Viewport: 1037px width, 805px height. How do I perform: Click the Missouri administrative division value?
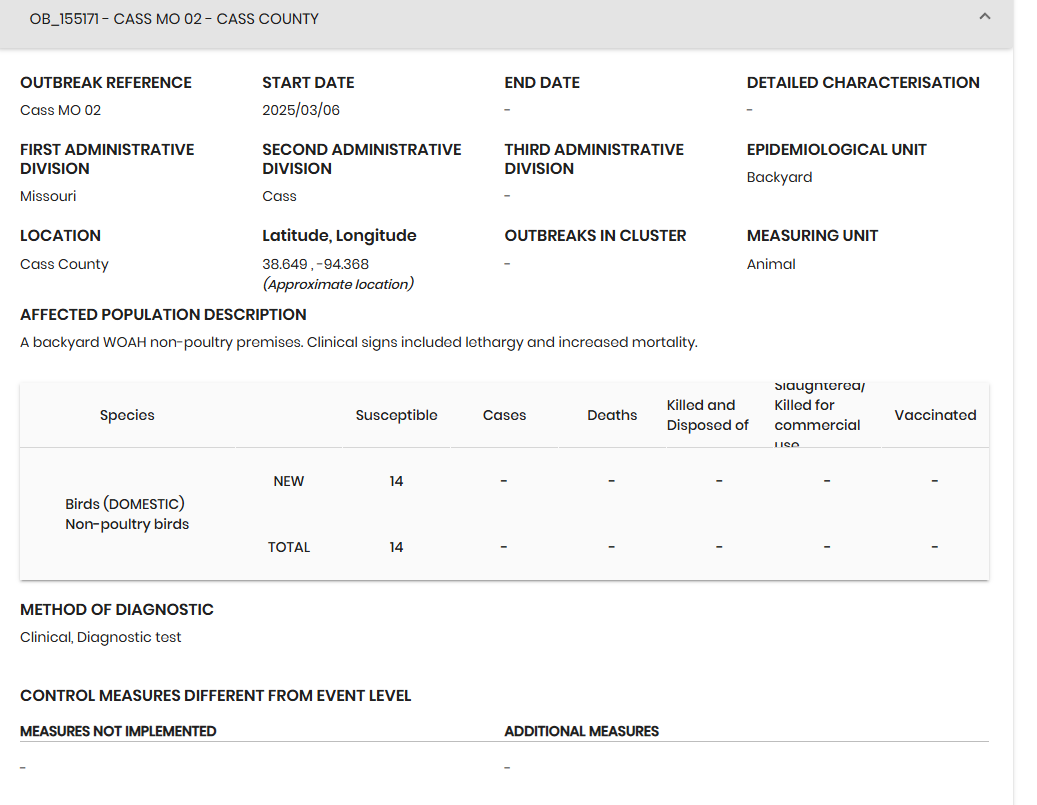point(48,196)
